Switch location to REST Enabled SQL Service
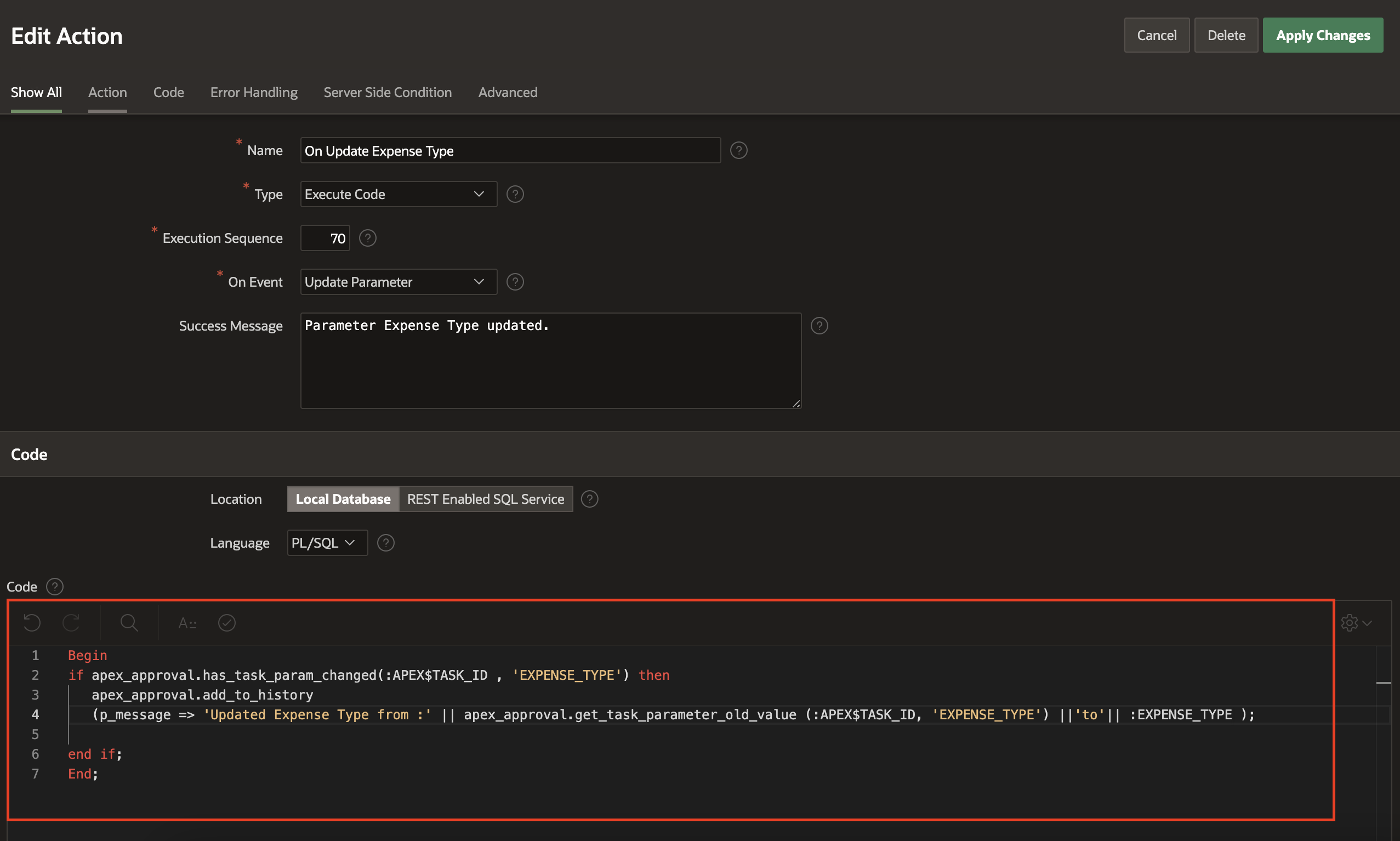 point(485,499)
